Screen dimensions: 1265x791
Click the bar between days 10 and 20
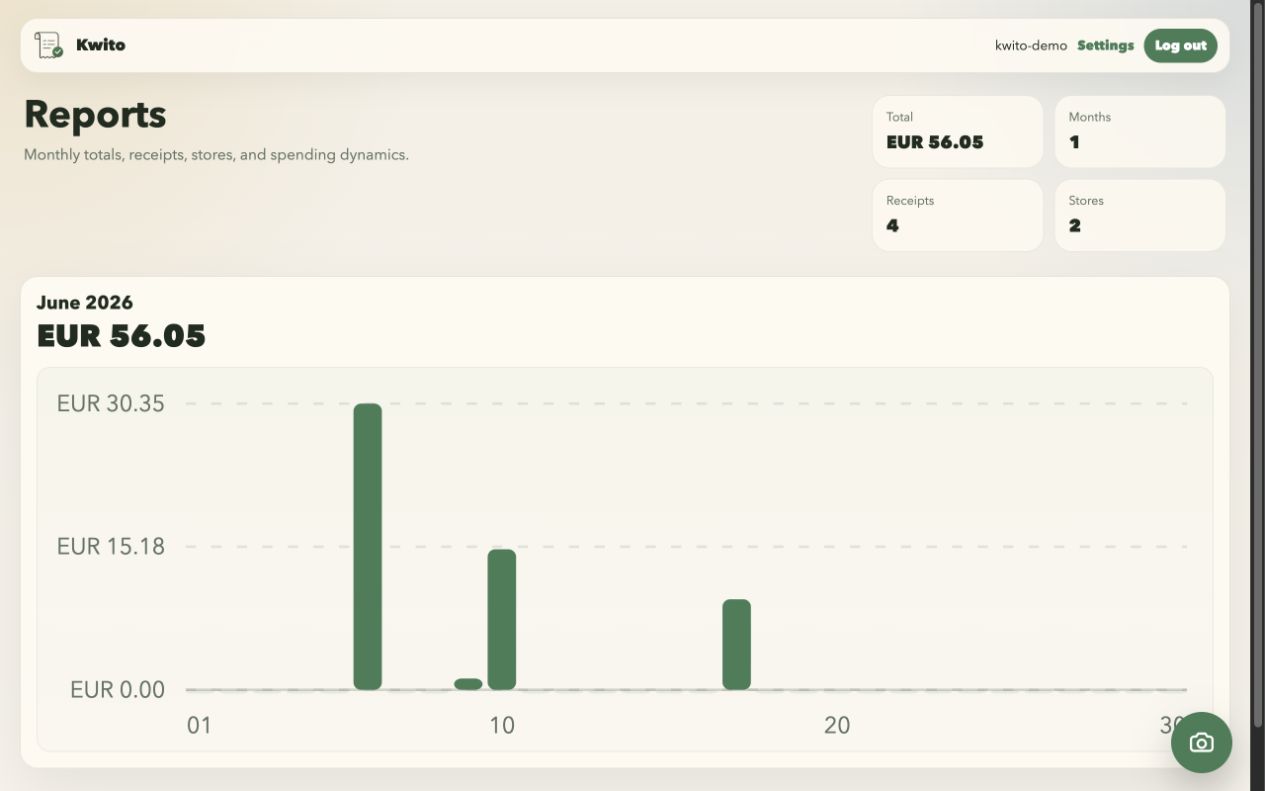pyautogui.click(x=736, y=644)
